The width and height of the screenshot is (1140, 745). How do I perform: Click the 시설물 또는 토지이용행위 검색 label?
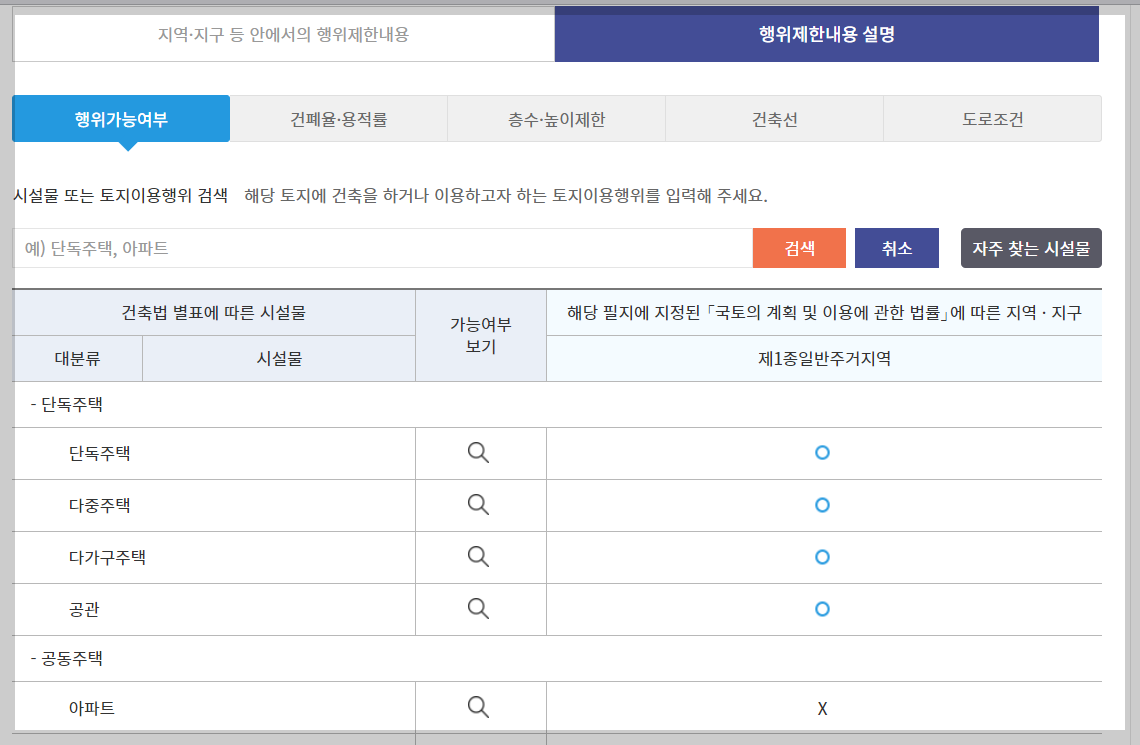(x=121, y=196)
